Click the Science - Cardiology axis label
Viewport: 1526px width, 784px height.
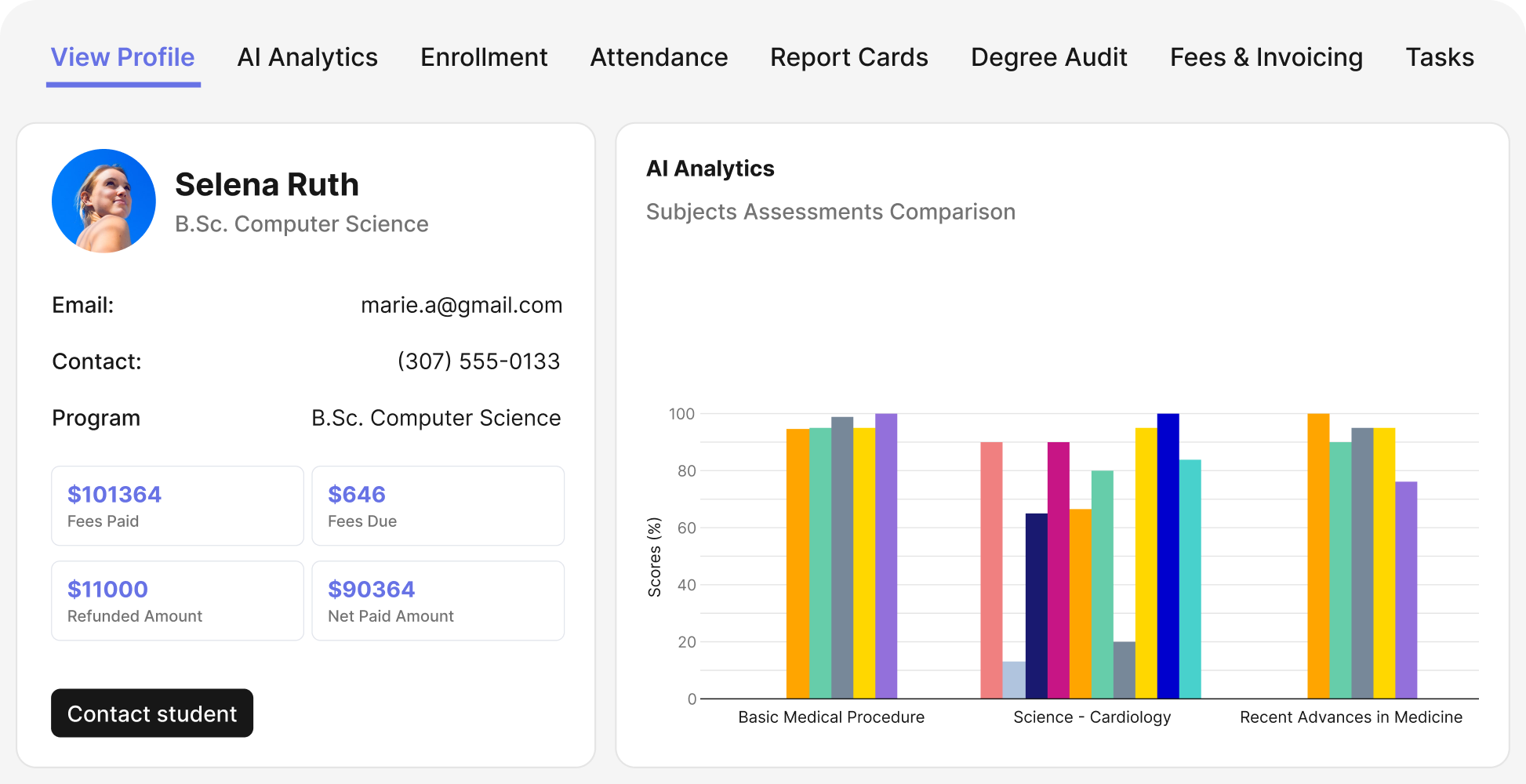(1092, 717)
